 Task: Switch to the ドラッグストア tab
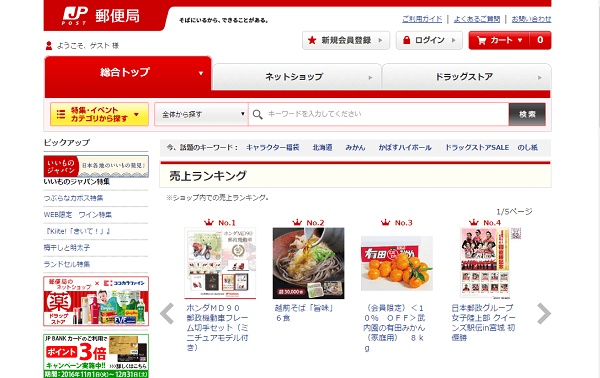[x=466, y=77]
